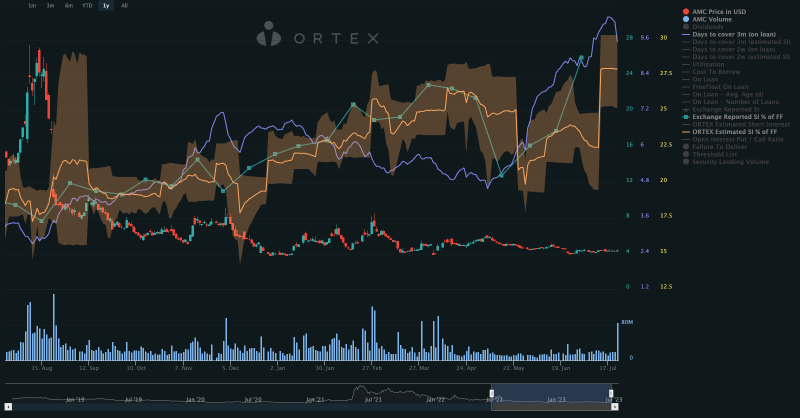Viewport: 800px width, 418px height.
Task: Click the 30. Jan x-axis label
Action: (x=324, y=368)
